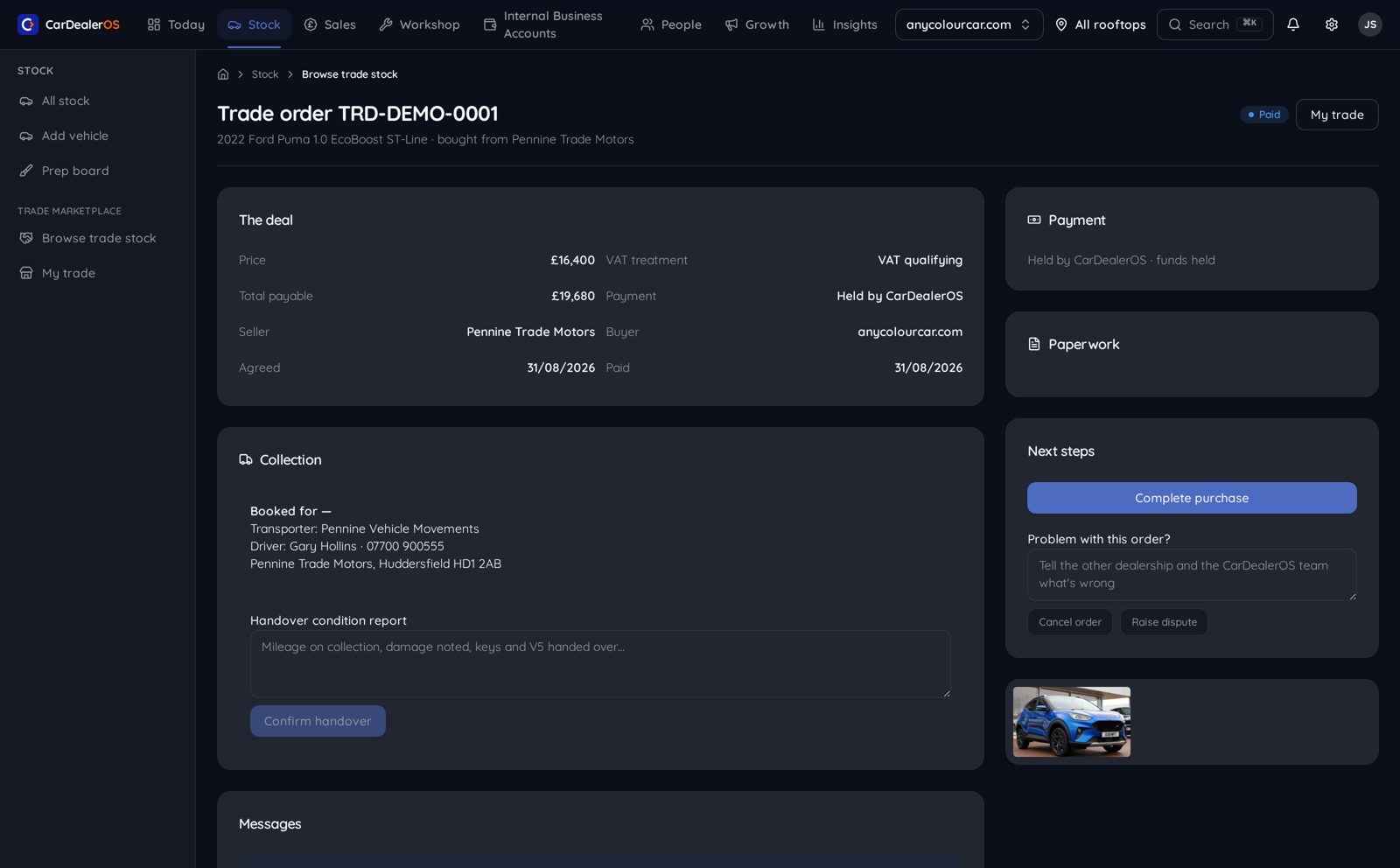Screen dimensions: 1400x868
Task: Open the JS user avatar menu
Action: 1370,24
